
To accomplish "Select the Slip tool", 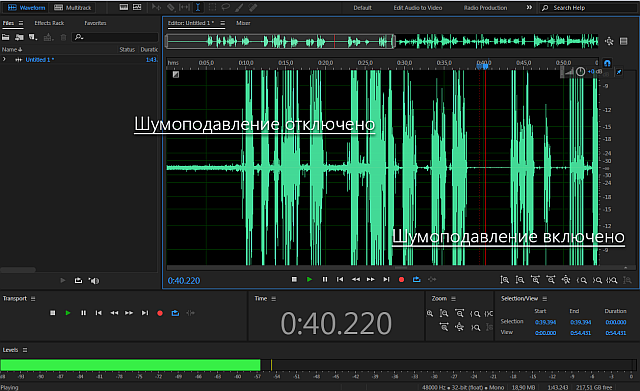I will (184, 7).
